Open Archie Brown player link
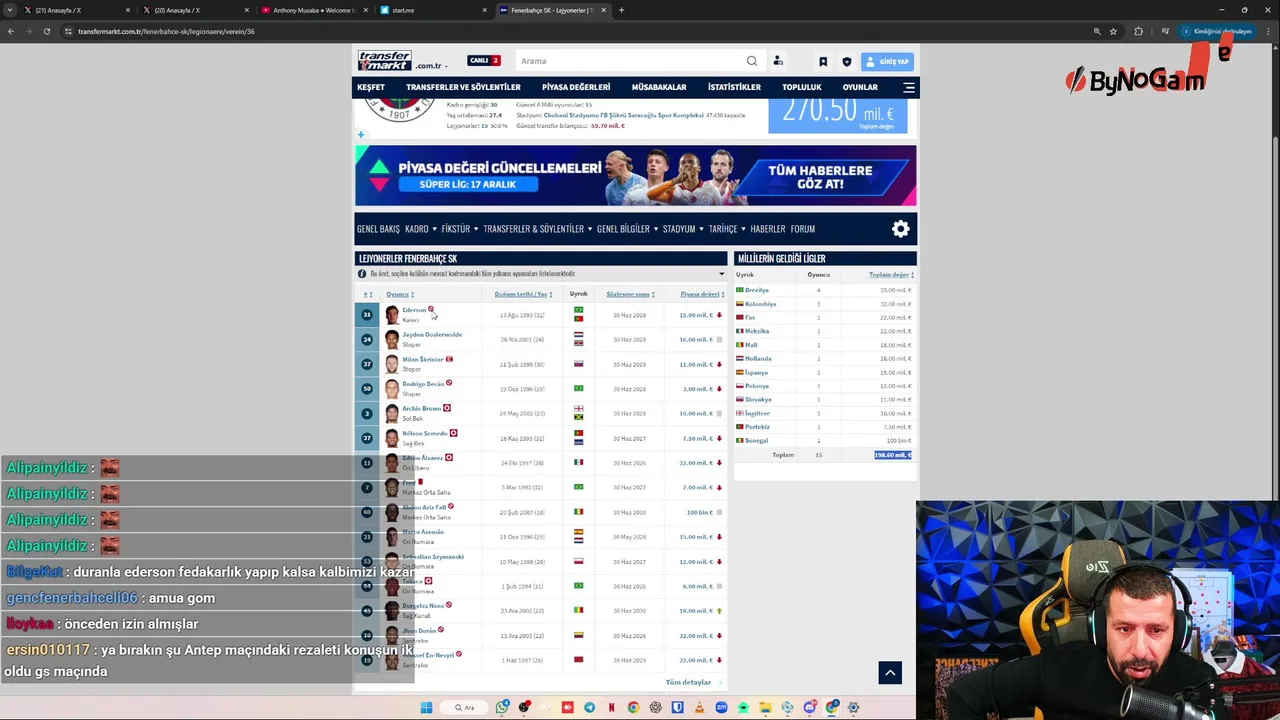The height and width of the screenshot is (720, 1280). click(x=421, y=408)
